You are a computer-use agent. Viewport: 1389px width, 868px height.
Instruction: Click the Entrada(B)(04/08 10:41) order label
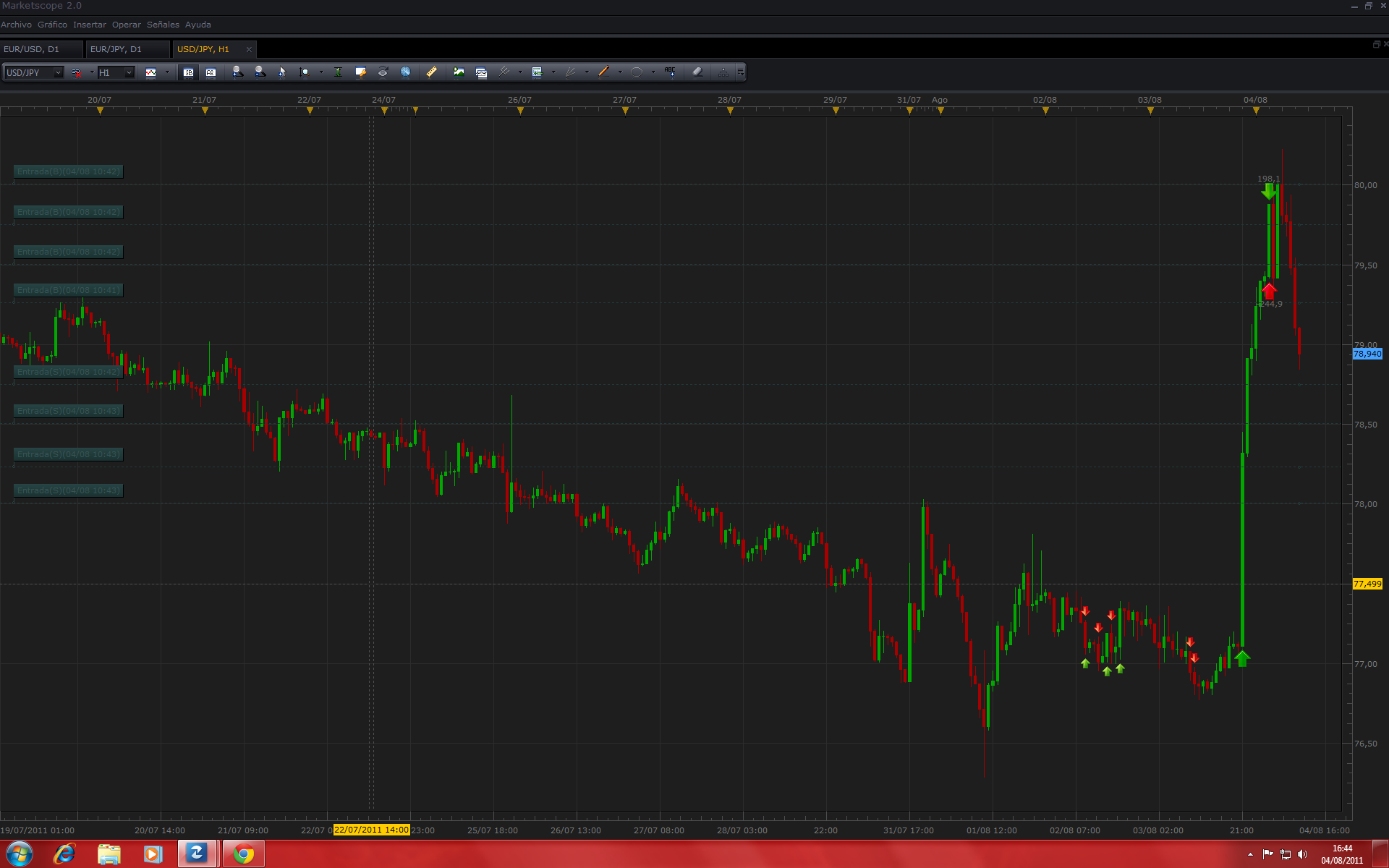[x=68, y=290]
